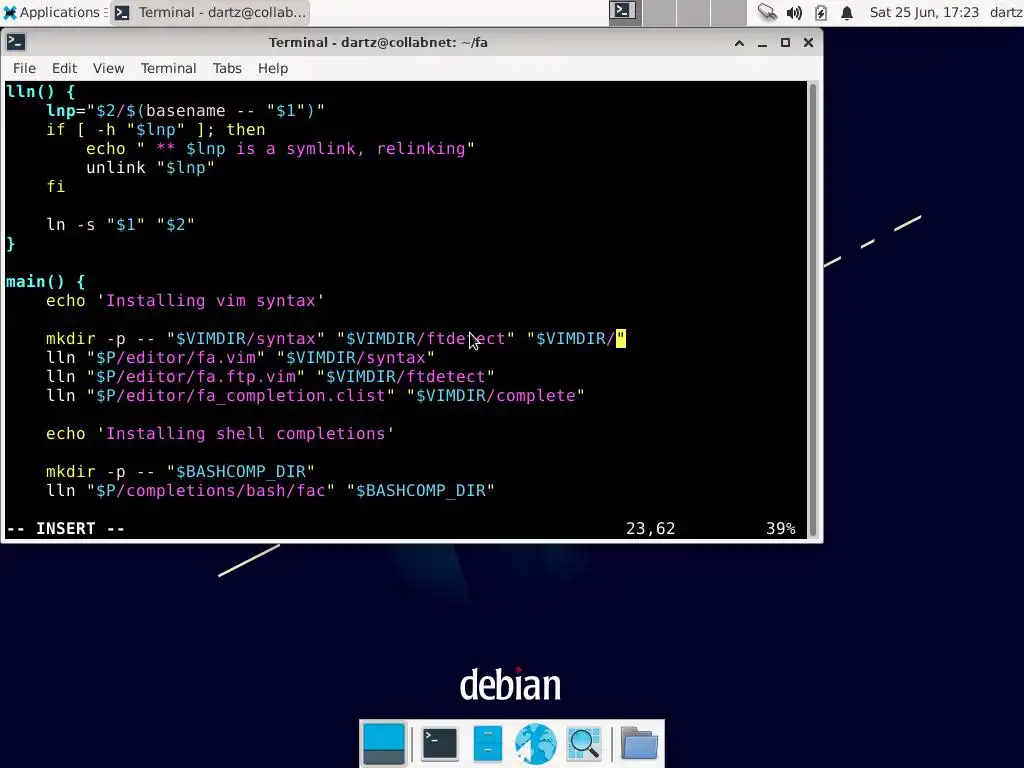The image size is (1024, 768).
Task: Open the Applications menu
Action: pos(54,12)
